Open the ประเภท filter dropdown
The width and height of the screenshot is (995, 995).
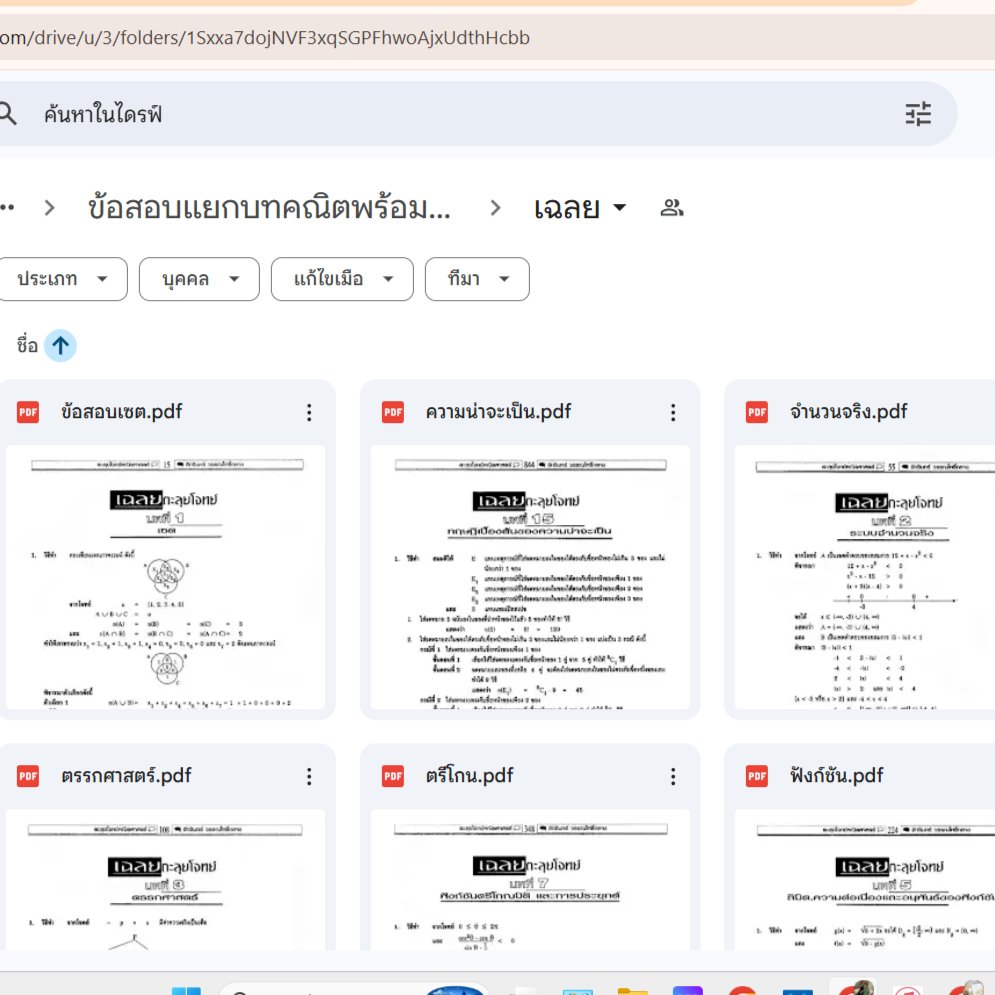62,279
